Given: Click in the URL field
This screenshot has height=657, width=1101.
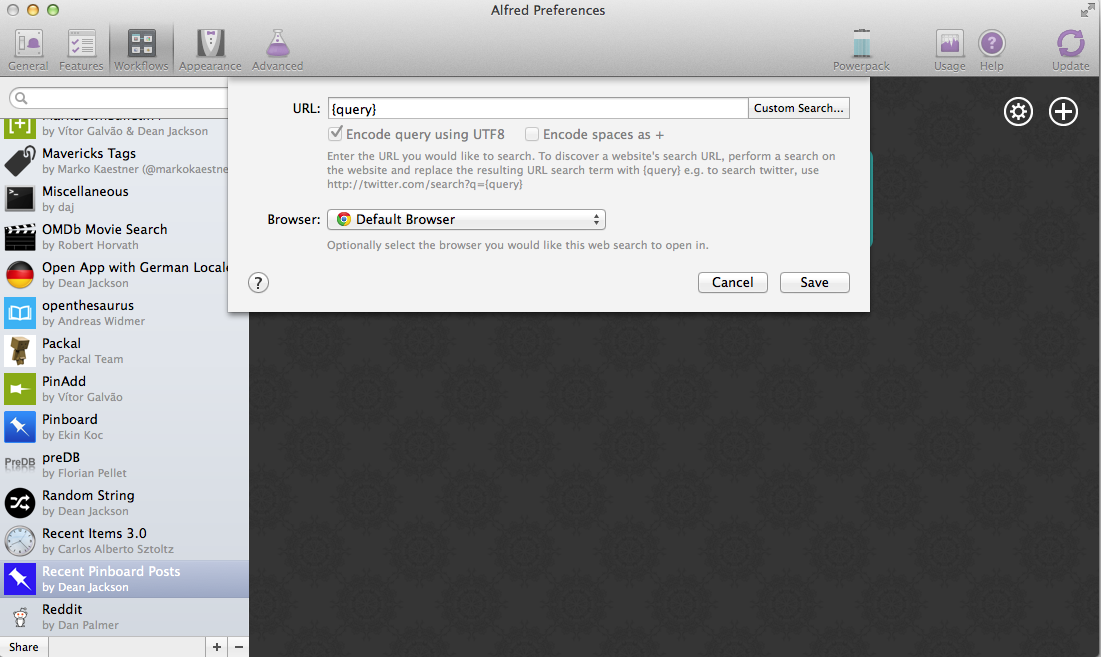Looking at the screenshot, I should pyautogui.click(x=538, y=108).
